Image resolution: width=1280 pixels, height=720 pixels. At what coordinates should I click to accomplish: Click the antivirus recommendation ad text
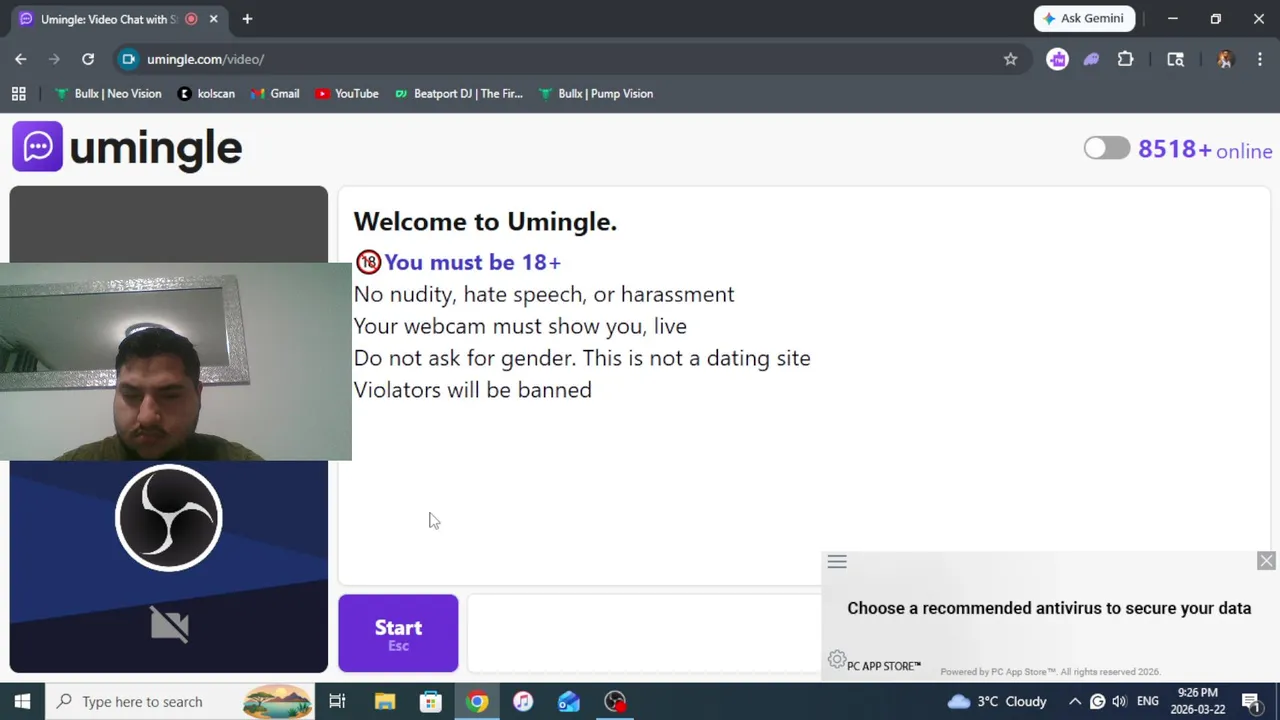pyautogui.click(x=1049, y=608)
